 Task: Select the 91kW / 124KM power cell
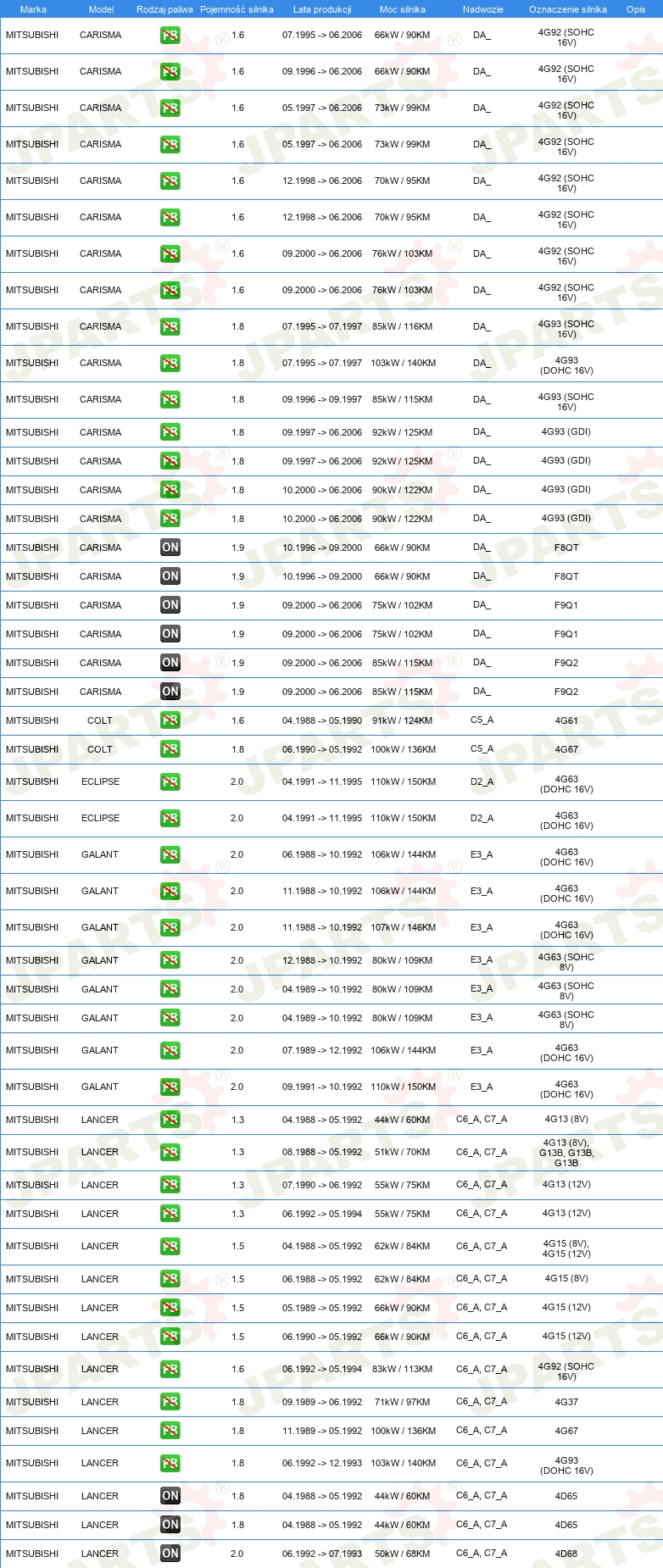402,720
